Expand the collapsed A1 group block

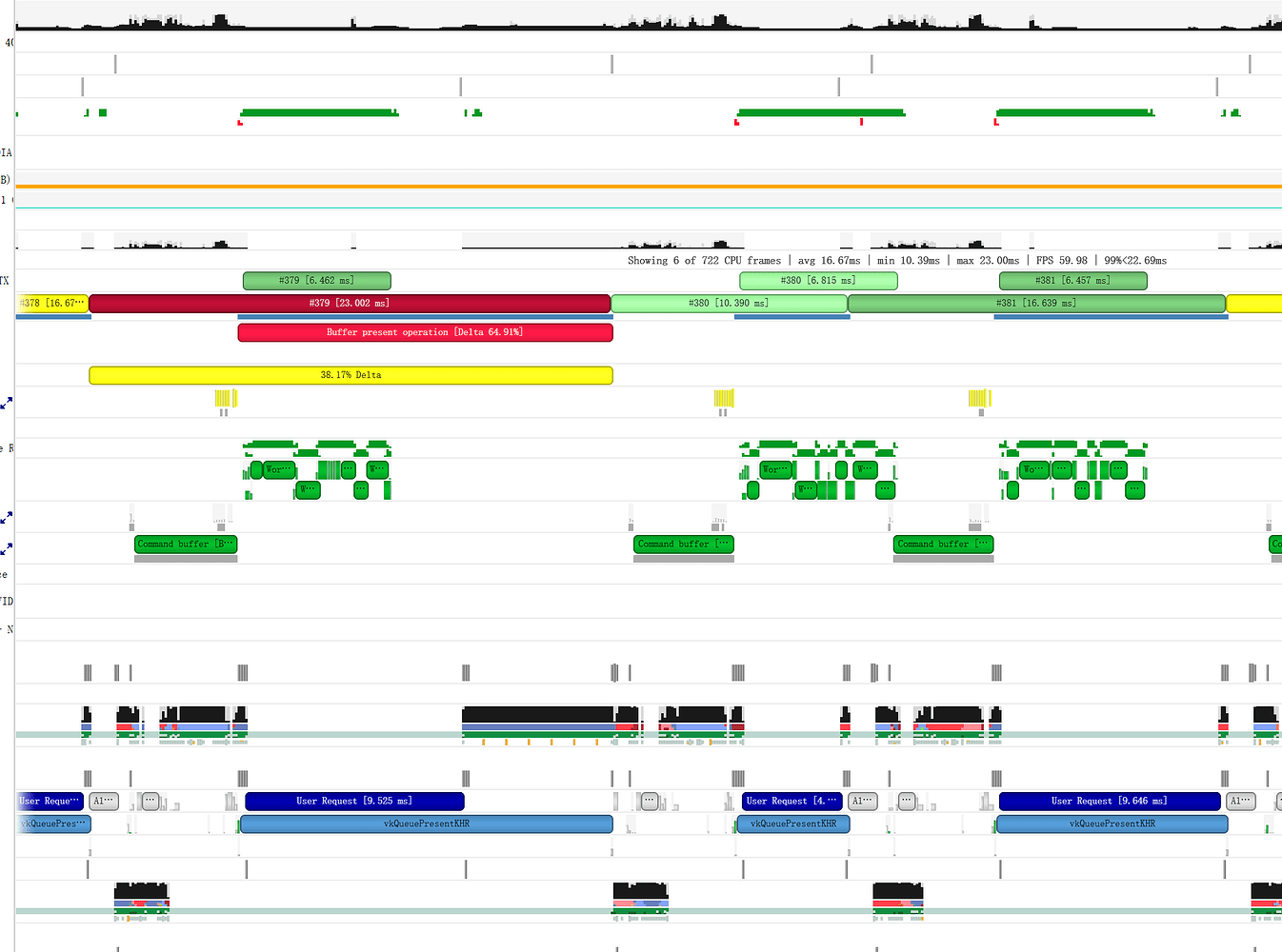coord(104,801)
